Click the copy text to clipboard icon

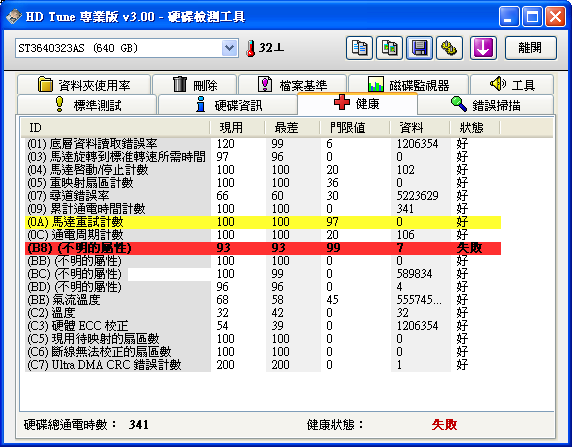click(359, 48)
